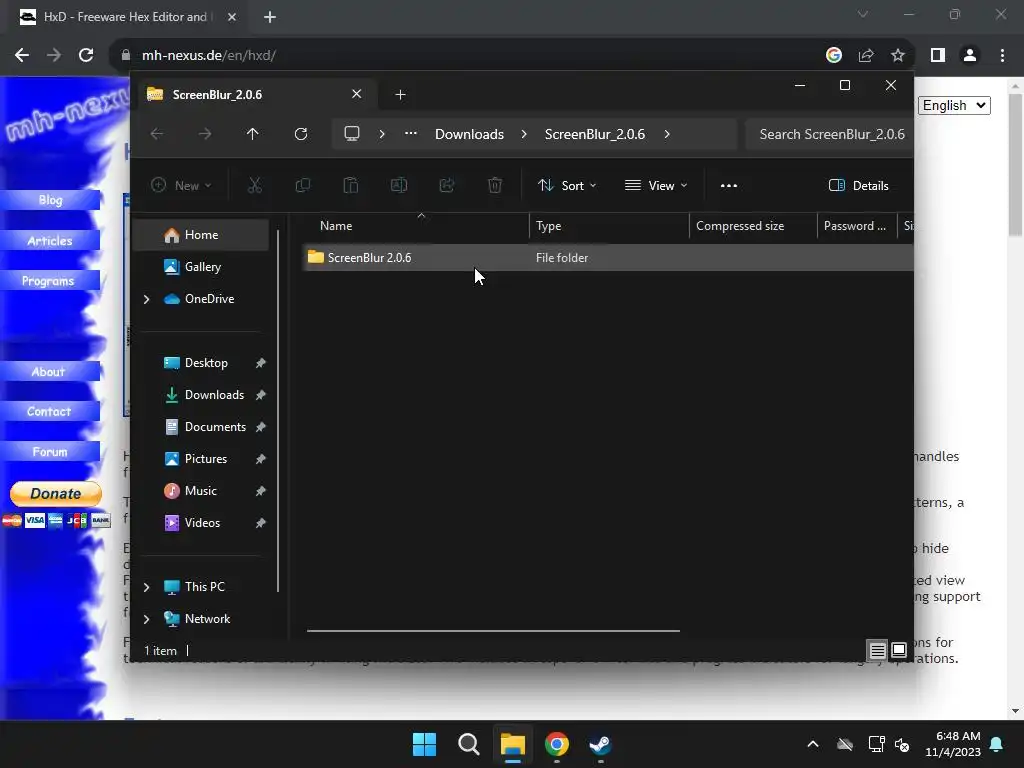Screen dimensions: 1024x768
Task: Click the Explorer horizontal scrollbar
Action: pos(493,631)
